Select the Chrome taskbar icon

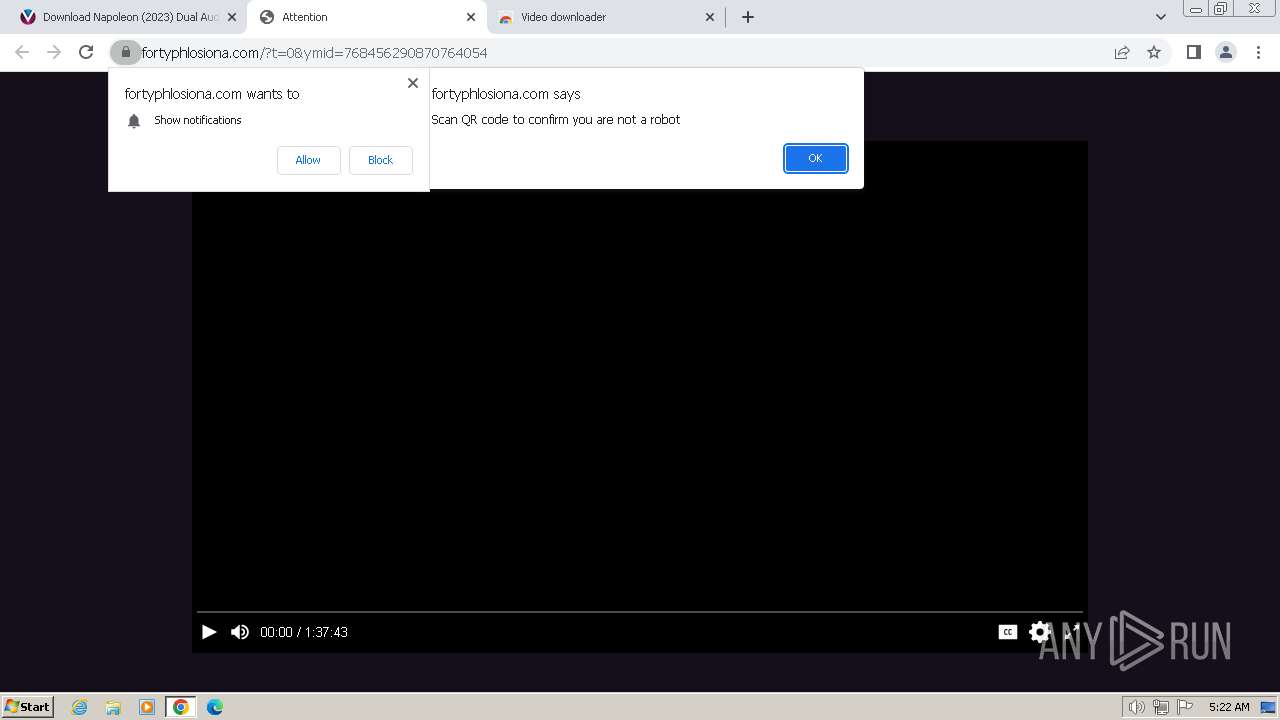(181, 707)
